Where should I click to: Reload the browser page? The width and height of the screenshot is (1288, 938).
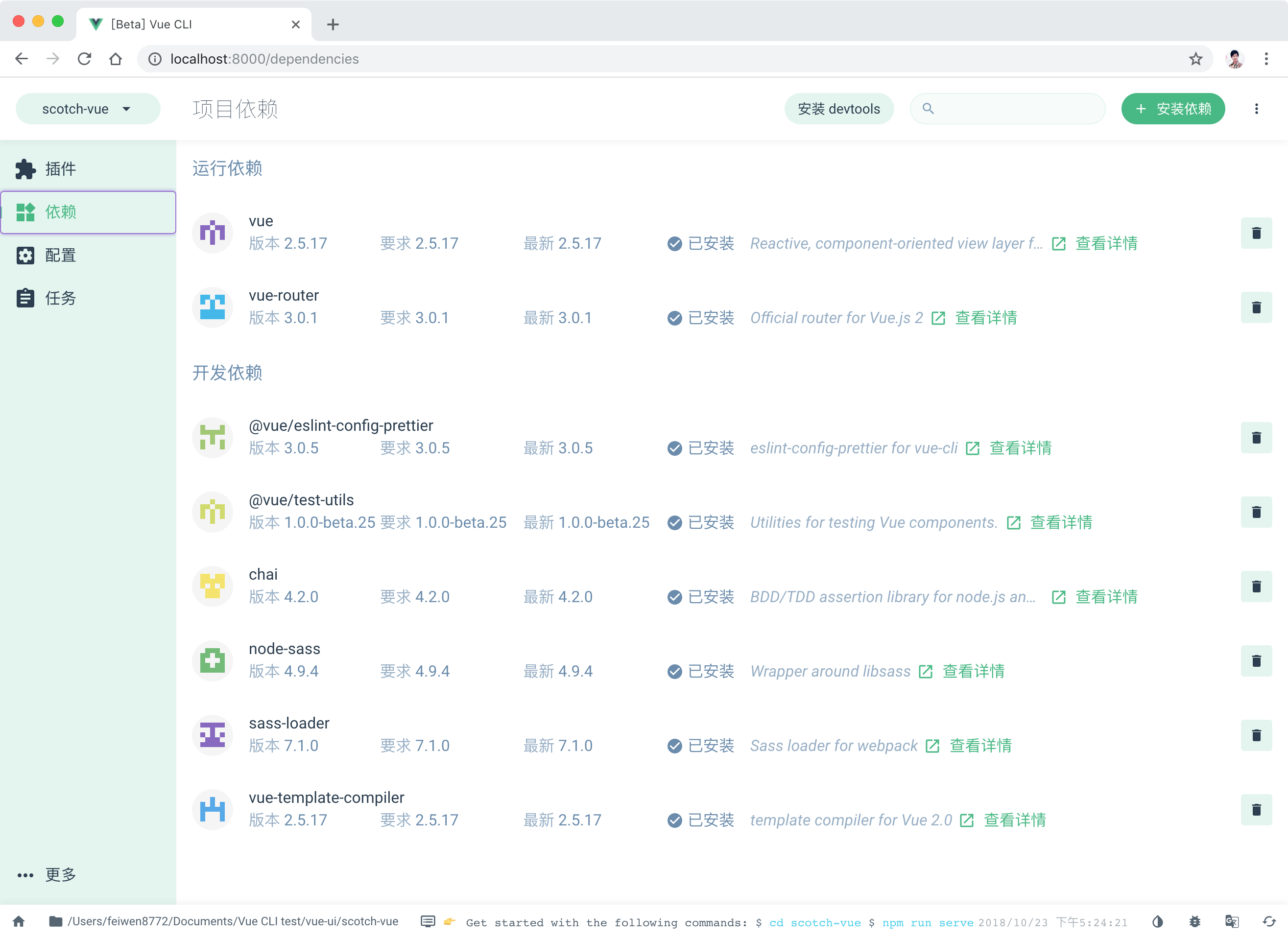click(85, 58)
